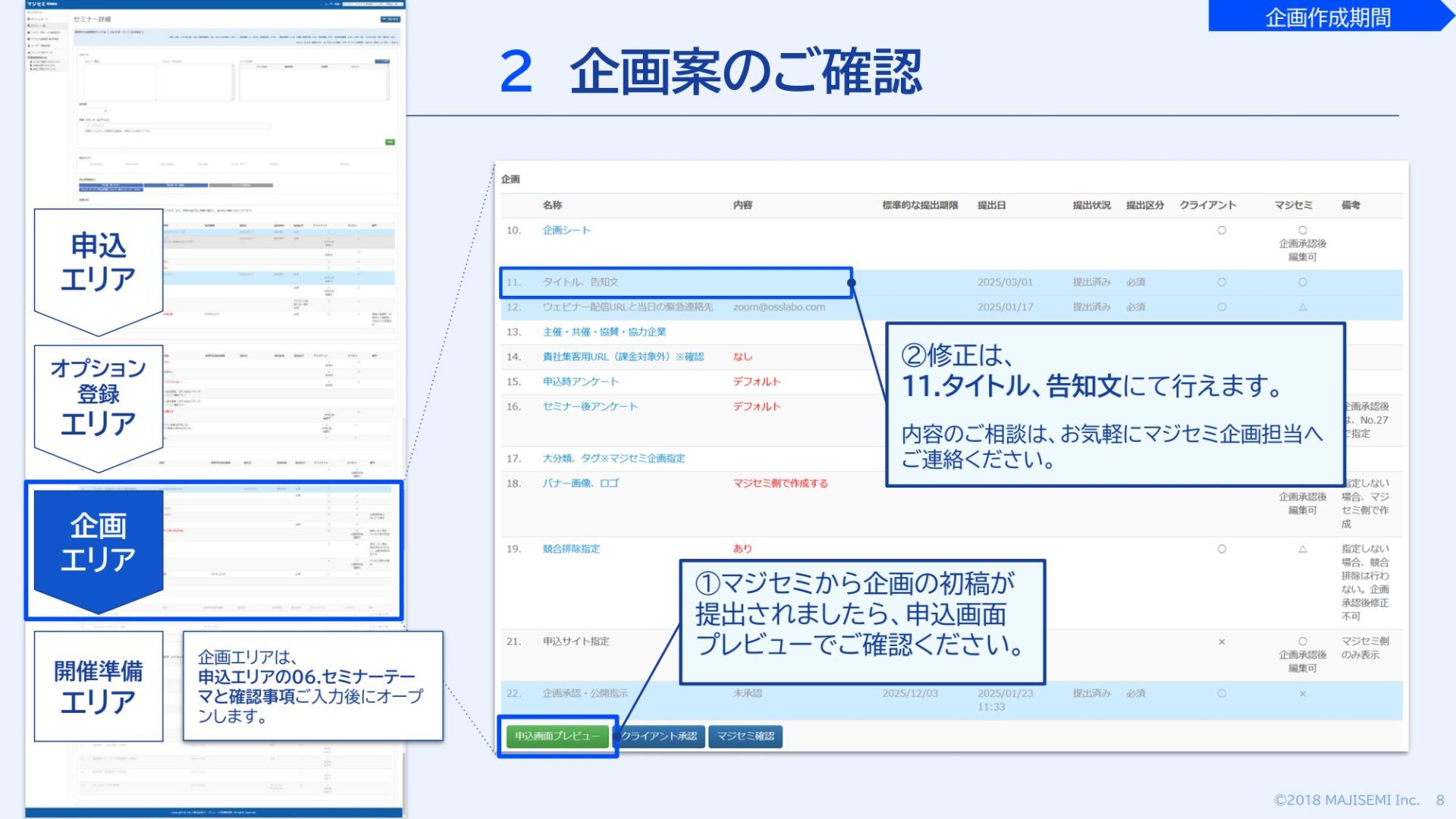Click client circle mark in 企画シート row
The image size is (1456, 819).
[x=1222, y=230]
